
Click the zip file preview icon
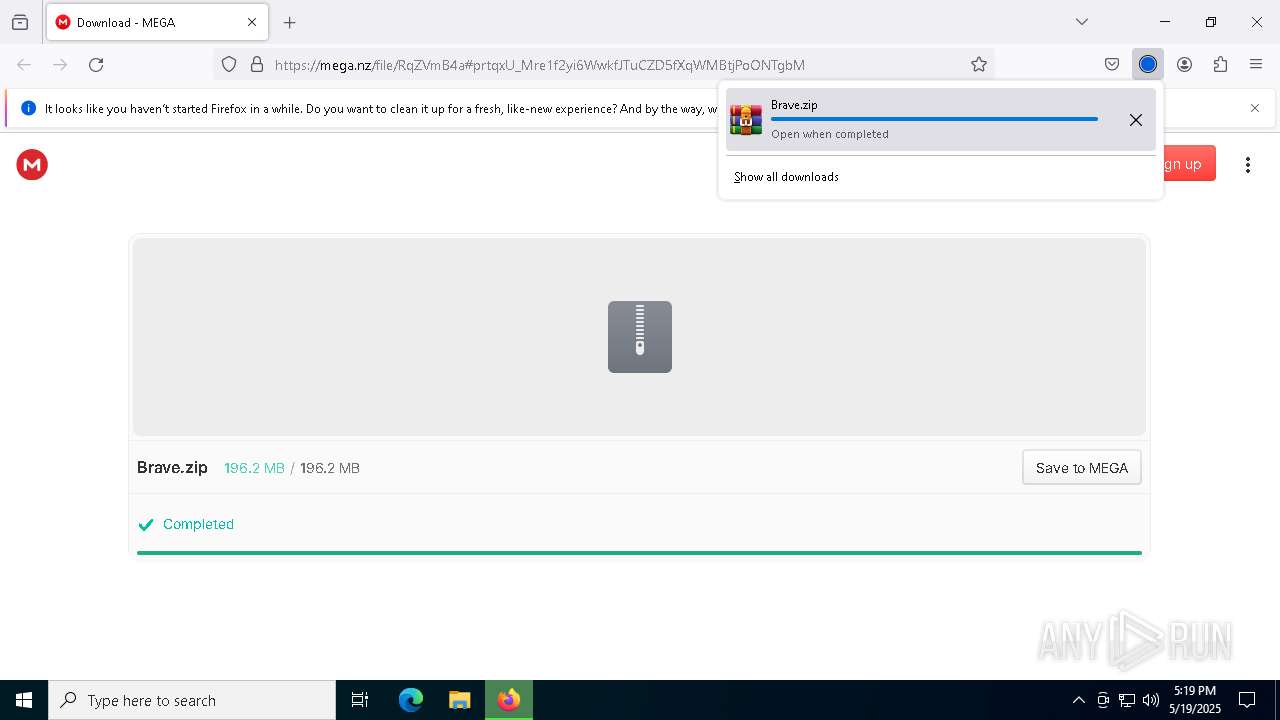[640, 337]
